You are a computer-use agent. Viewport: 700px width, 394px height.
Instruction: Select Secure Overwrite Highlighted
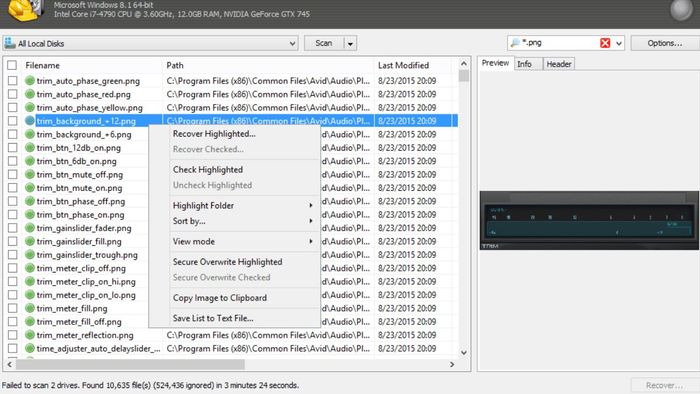[228, 262]
